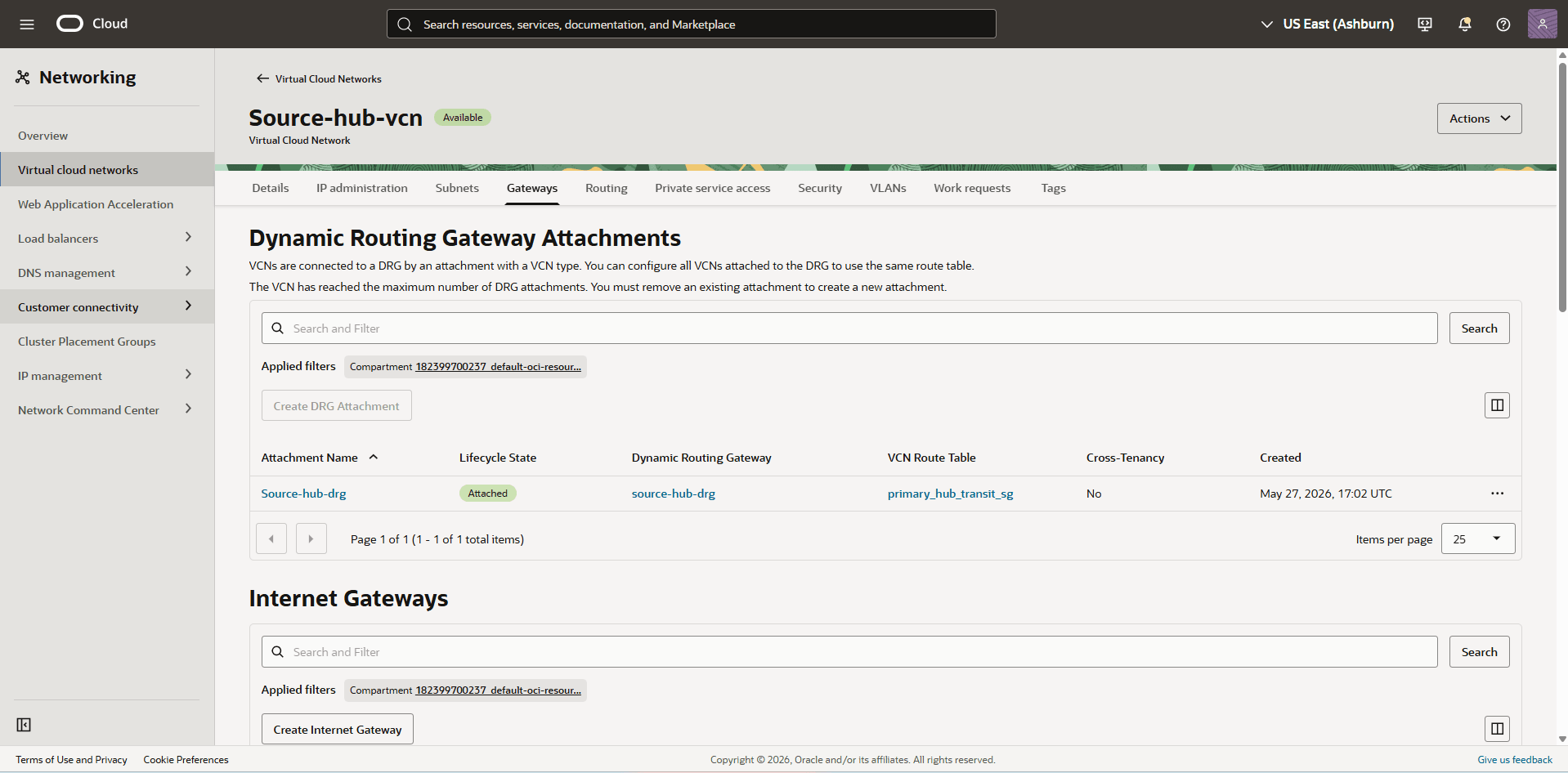Open the help question mark menu
Screen dimensions: 1568x773
point(1503,25)
